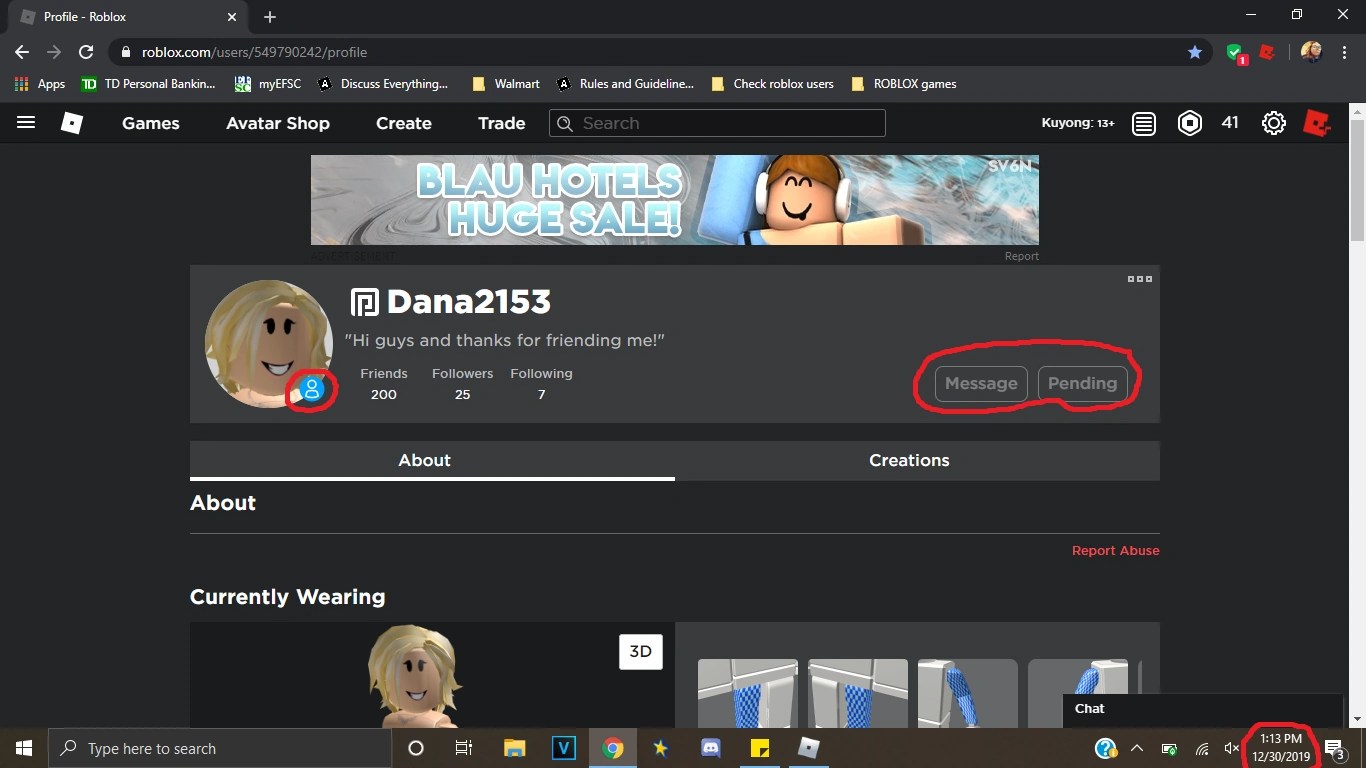This screenshot has height=768, width=1366.
Task: Toggle the Chat panel open
Action: pos(1089,708)
